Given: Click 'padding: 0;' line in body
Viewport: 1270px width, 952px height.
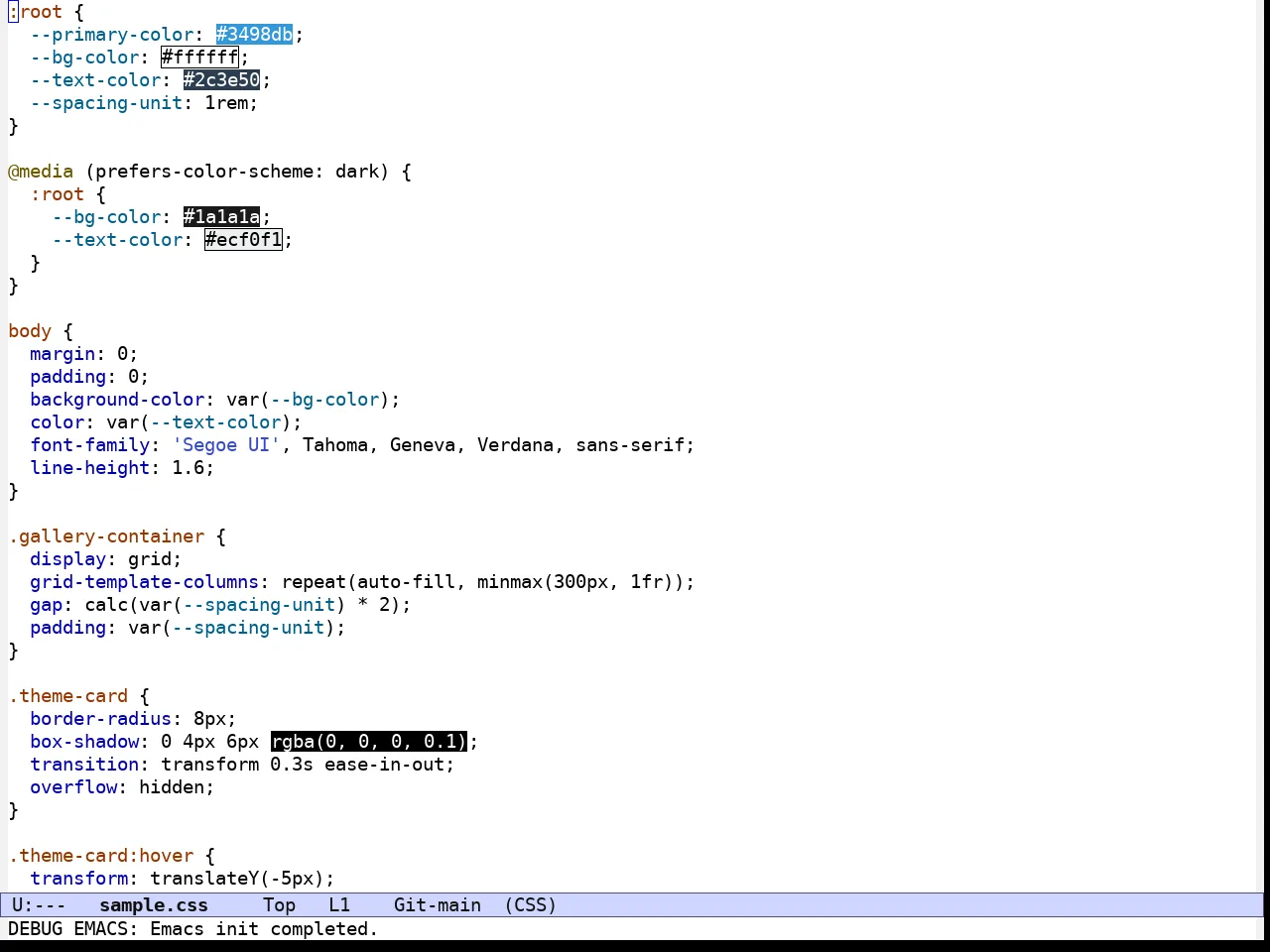Looking at the screenshot, I should 89,377.
